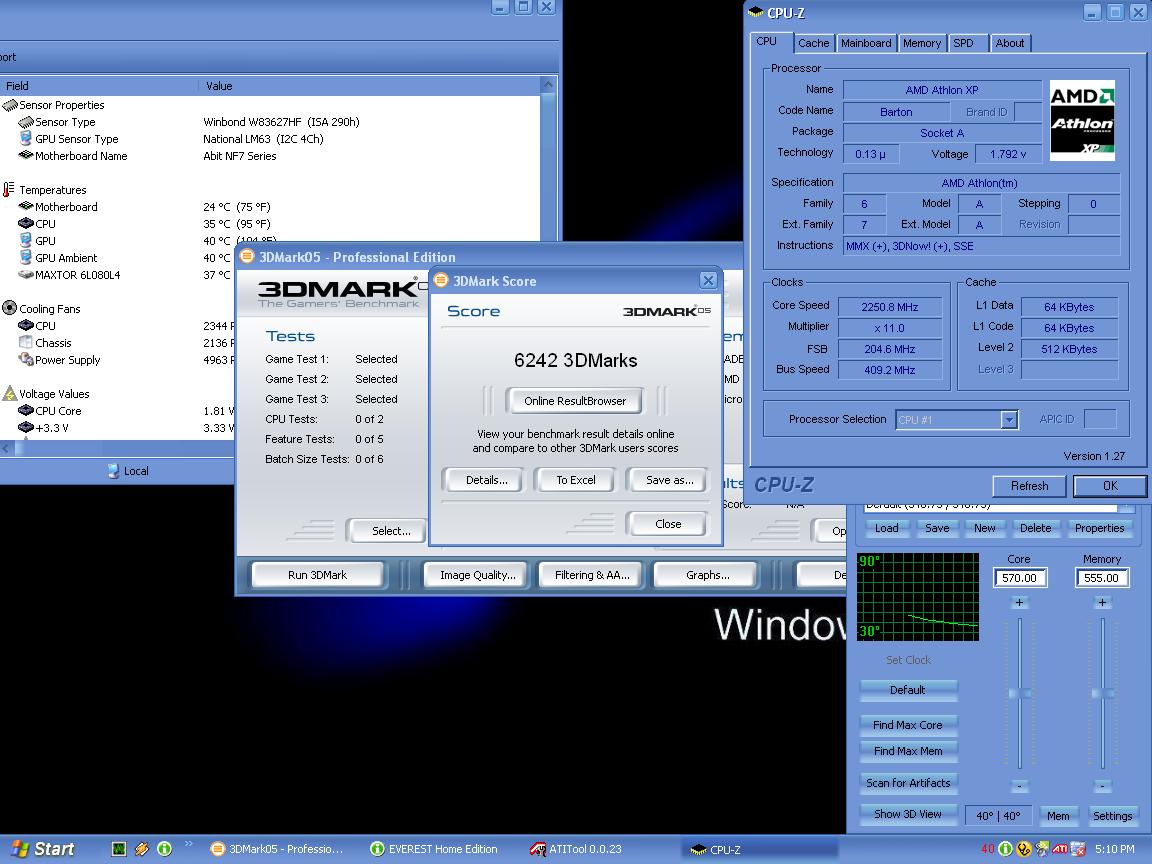
Task: Click the GPU Sensor Type icon
Action: pyautogui.click(x=26, y=139)
